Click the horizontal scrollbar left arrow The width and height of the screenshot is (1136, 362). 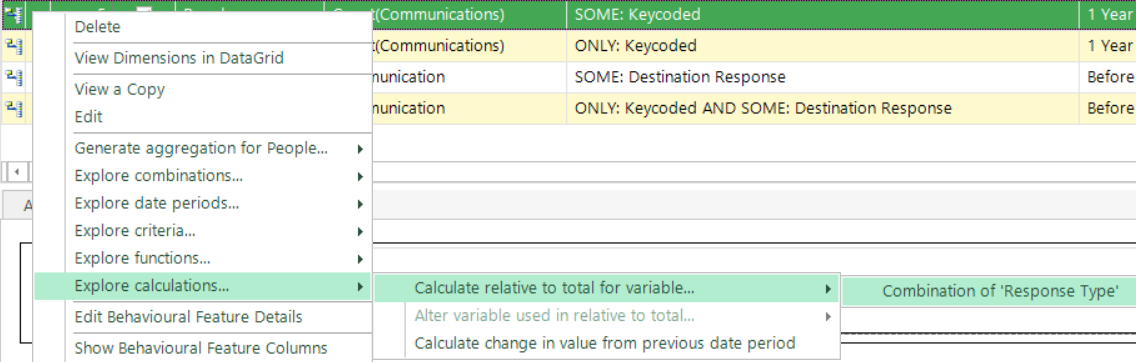17,172
